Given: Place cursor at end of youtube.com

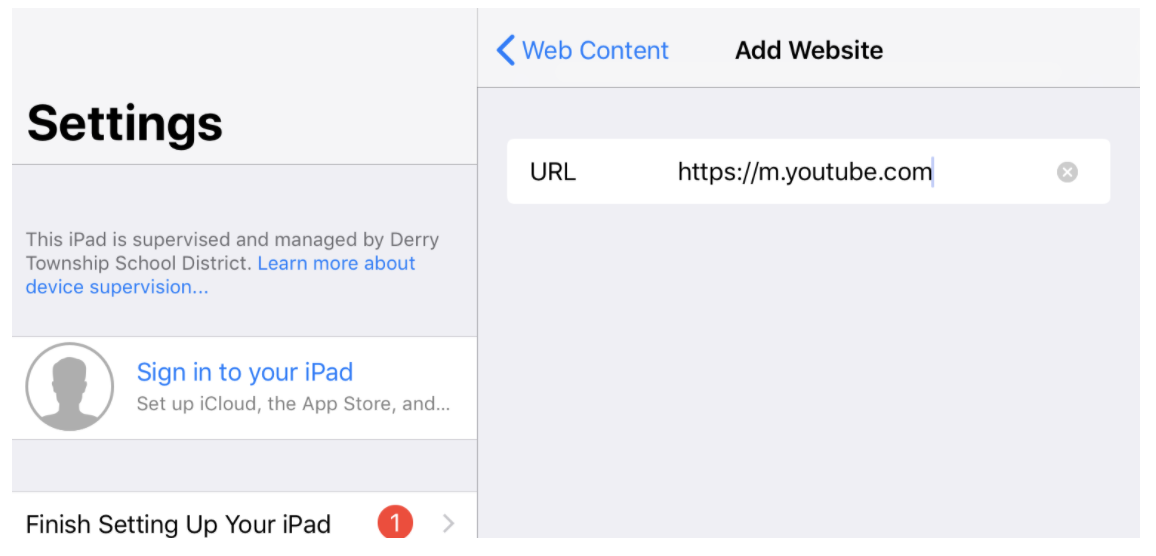Looking at the screenshot, I should (932, 172).
